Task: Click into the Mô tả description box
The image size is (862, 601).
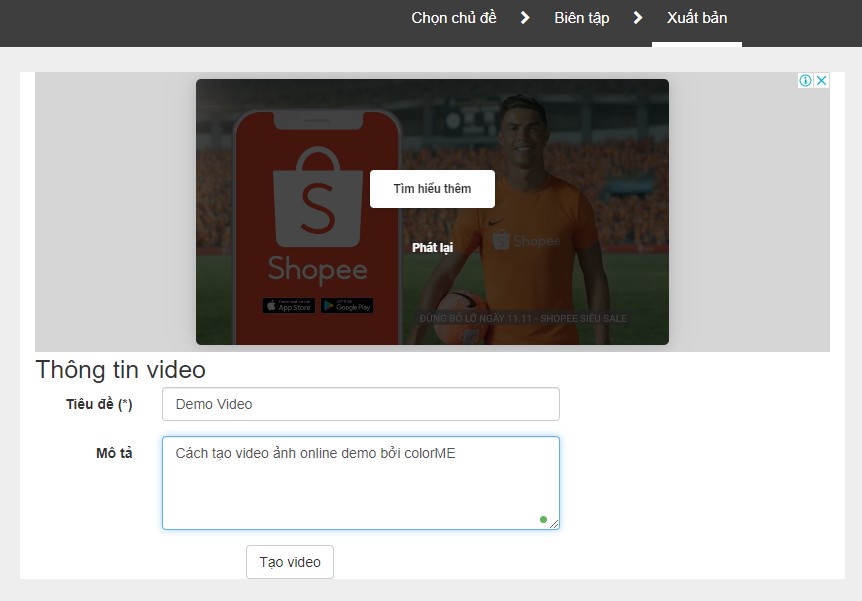Action: click(361, 483)
